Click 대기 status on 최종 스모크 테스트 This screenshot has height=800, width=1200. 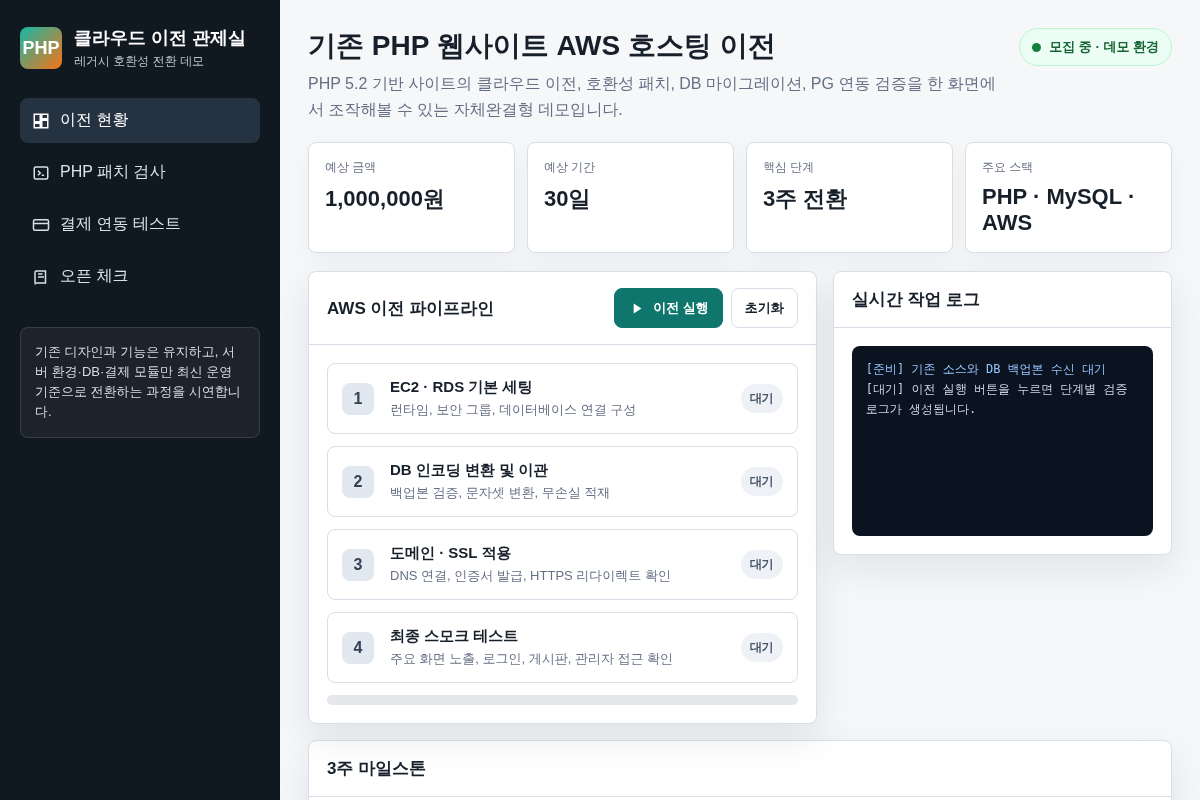coord(762,647)
